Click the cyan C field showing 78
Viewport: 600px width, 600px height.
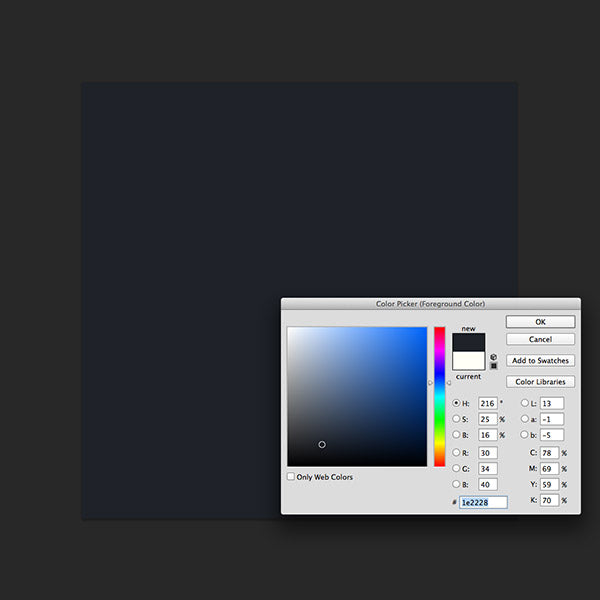(x=549, y=453)
